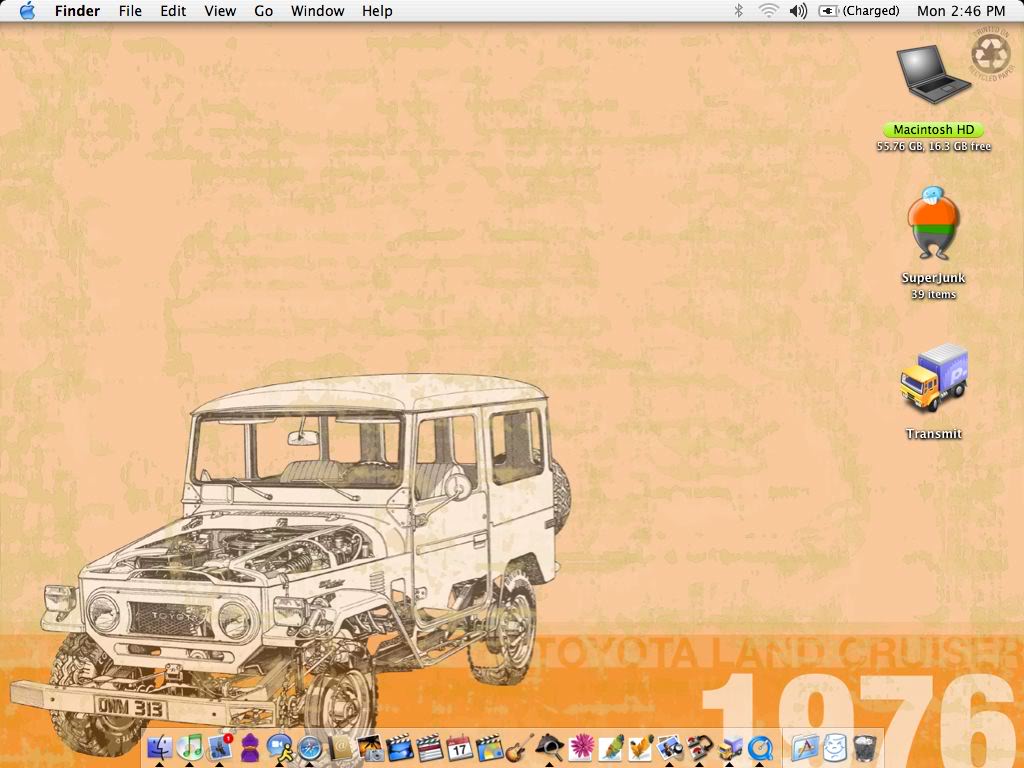This screenshot has width=1024, height=768.
Task: Open the volume control in menu bar
Action: pos(798,10)
